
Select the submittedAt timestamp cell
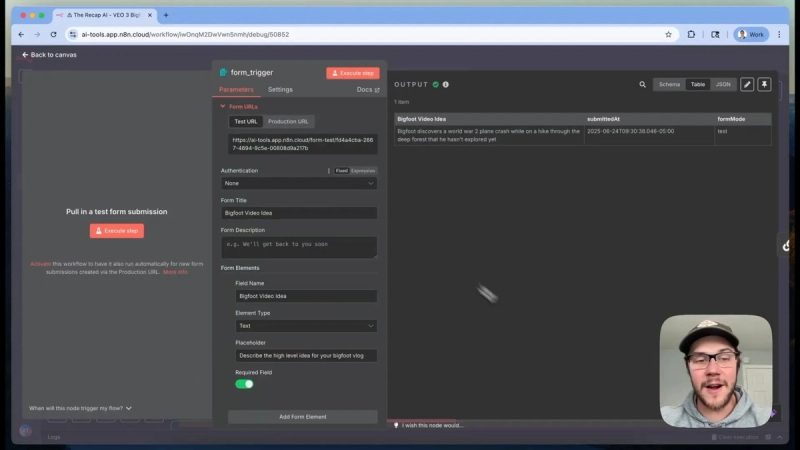click(x=649, y=135)
